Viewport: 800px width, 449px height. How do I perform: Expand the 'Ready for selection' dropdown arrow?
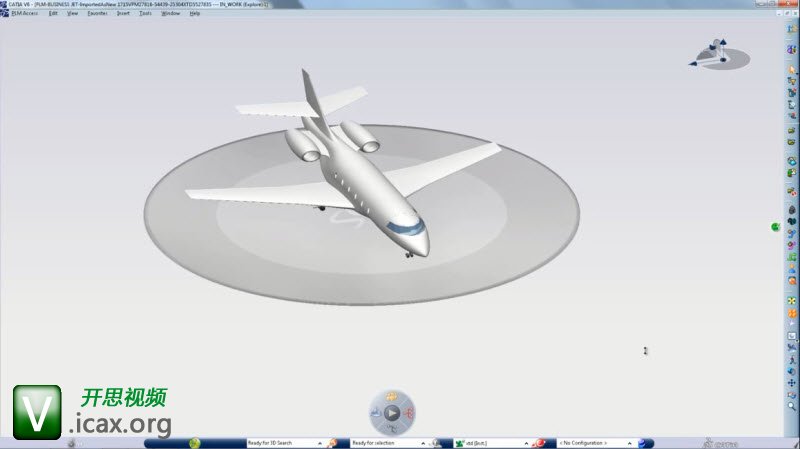pyautogui.click(x=423, y=443)
